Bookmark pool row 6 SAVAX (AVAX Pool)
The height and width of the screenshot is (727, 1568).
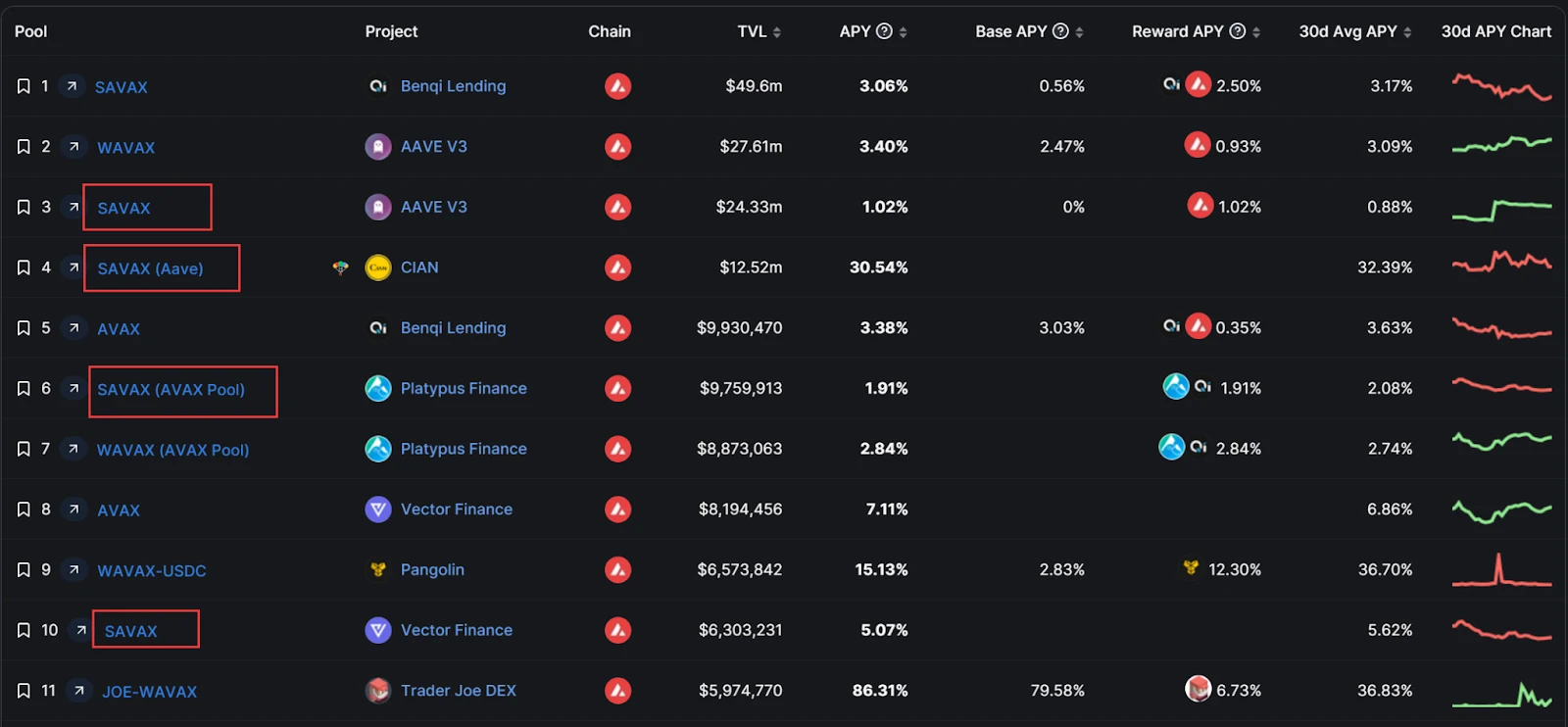coord(24,389)
